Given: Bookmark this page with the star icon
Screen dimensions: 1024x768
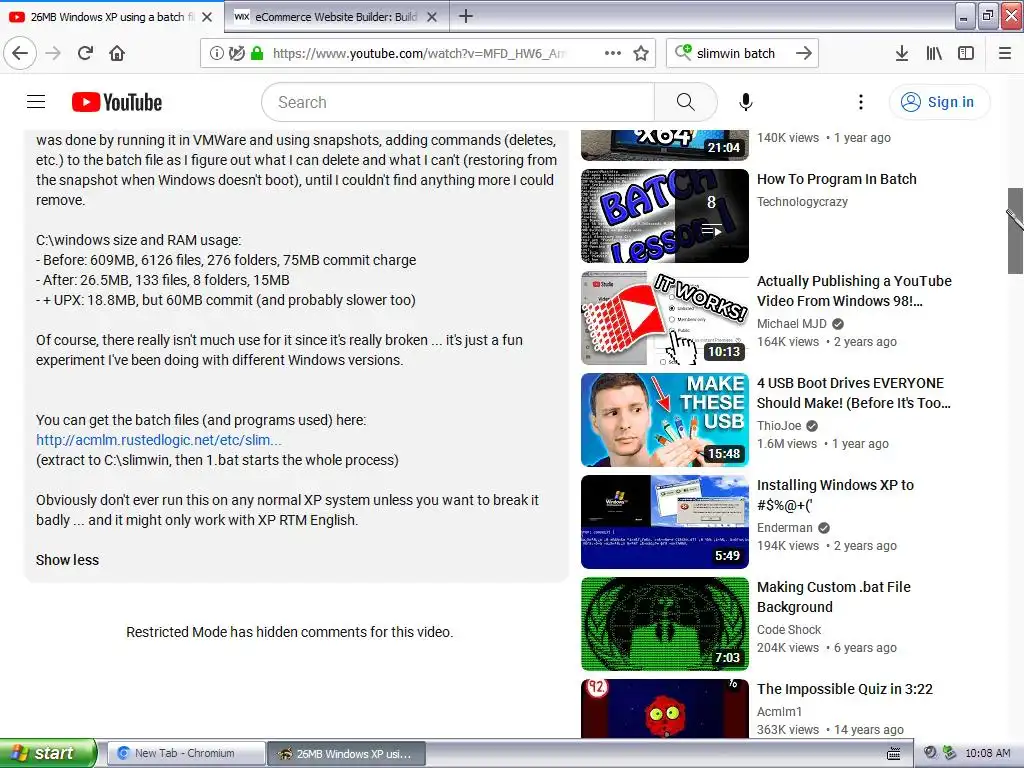Looking at the screenshot, I should (641, 53).
